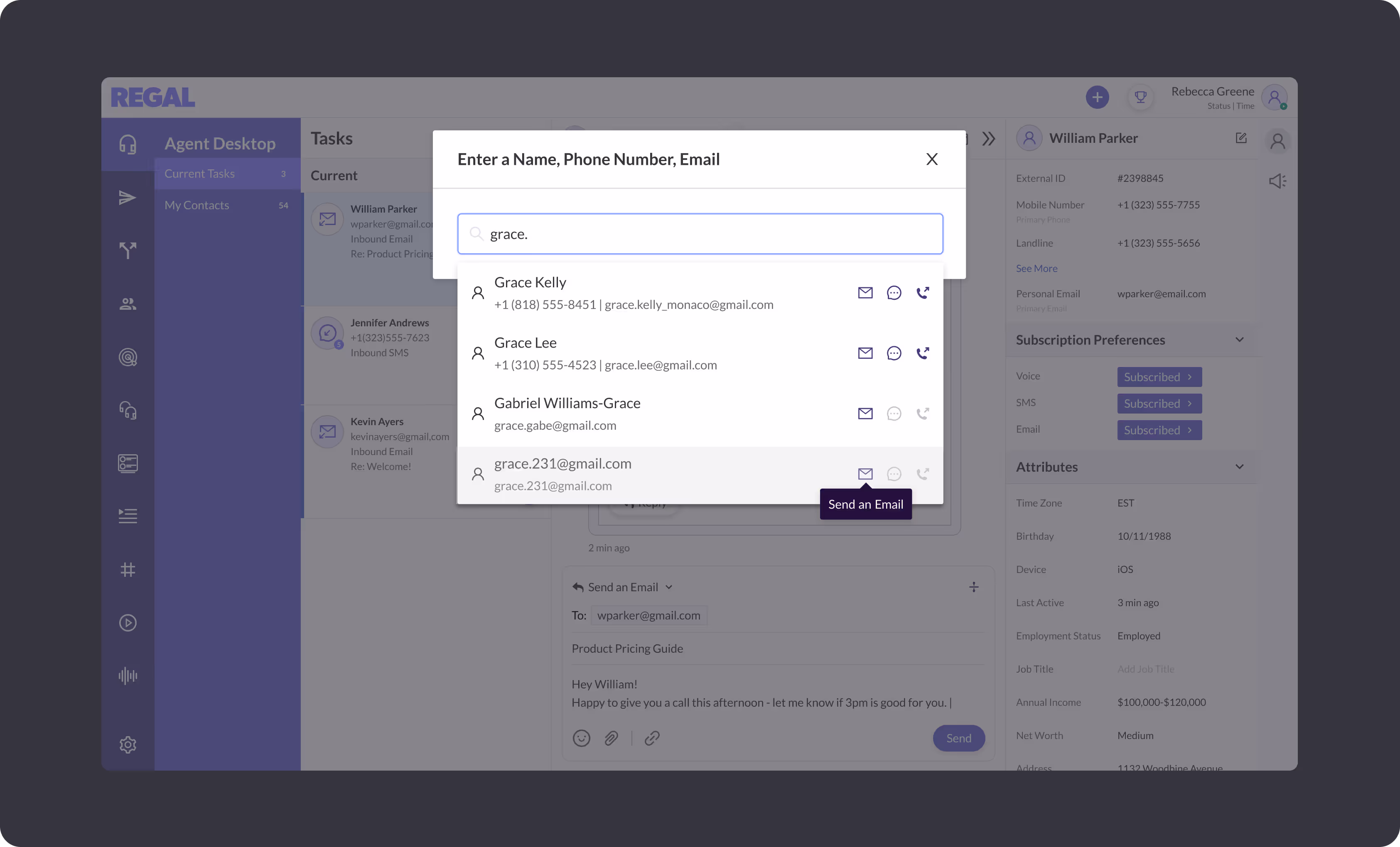Open settings gear in the left sidebar
This screenshot has height=847, width=1400.
click(x=128, y=744)
